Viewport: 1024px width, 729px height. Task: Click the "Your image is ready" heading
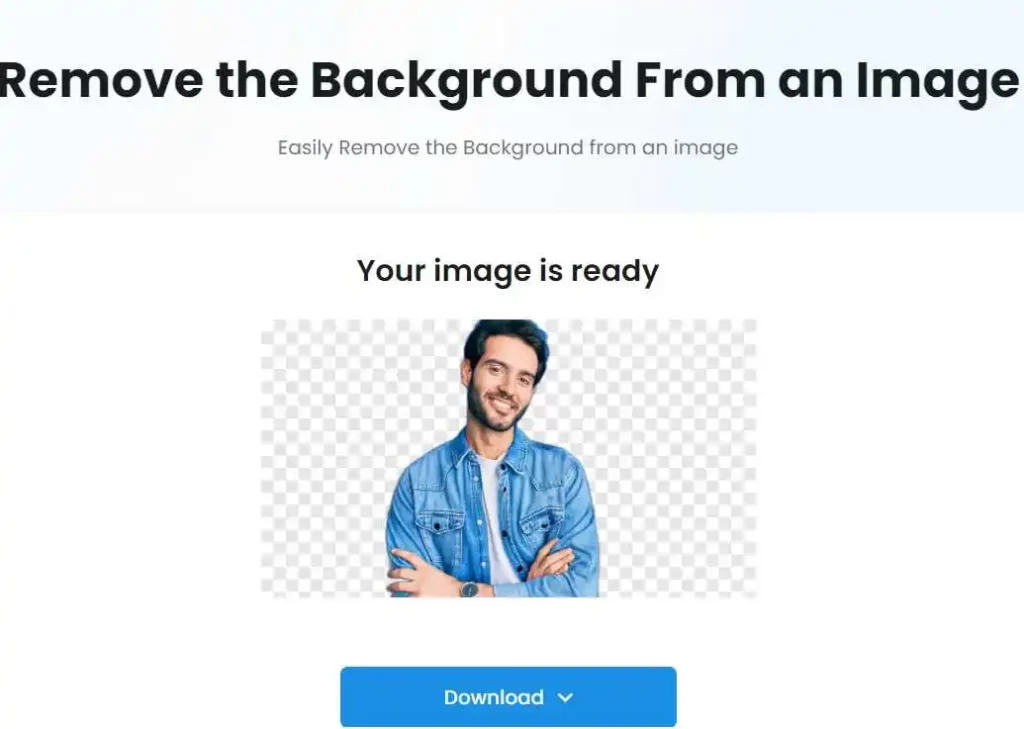coord(508,270)
